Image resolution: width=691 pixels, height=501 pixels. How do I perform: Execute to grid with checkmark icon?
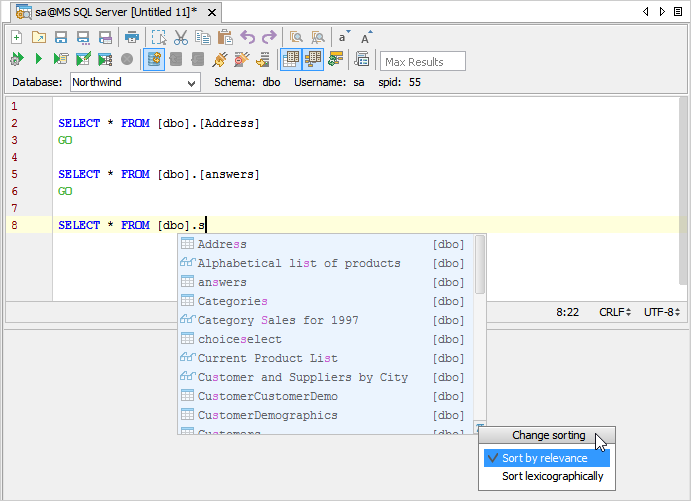point(83,59)
